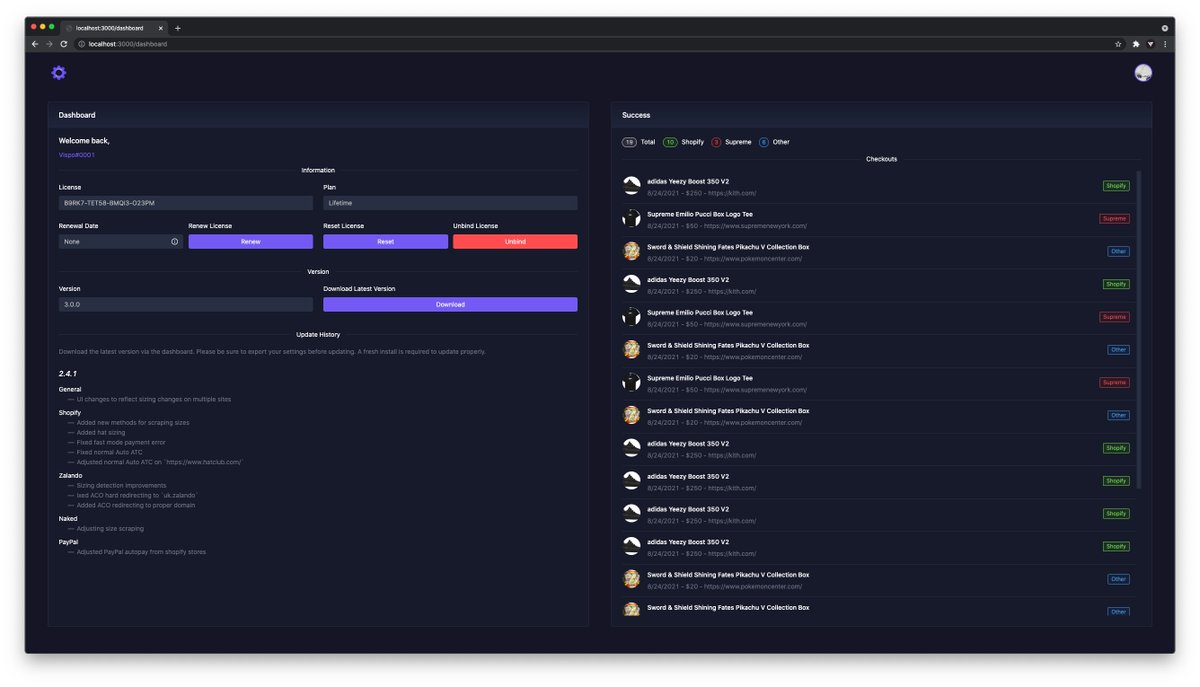Click the 'Fixed normal Auto ATC' line
This screenshot has height=687, width=1200.
point(110,452)
